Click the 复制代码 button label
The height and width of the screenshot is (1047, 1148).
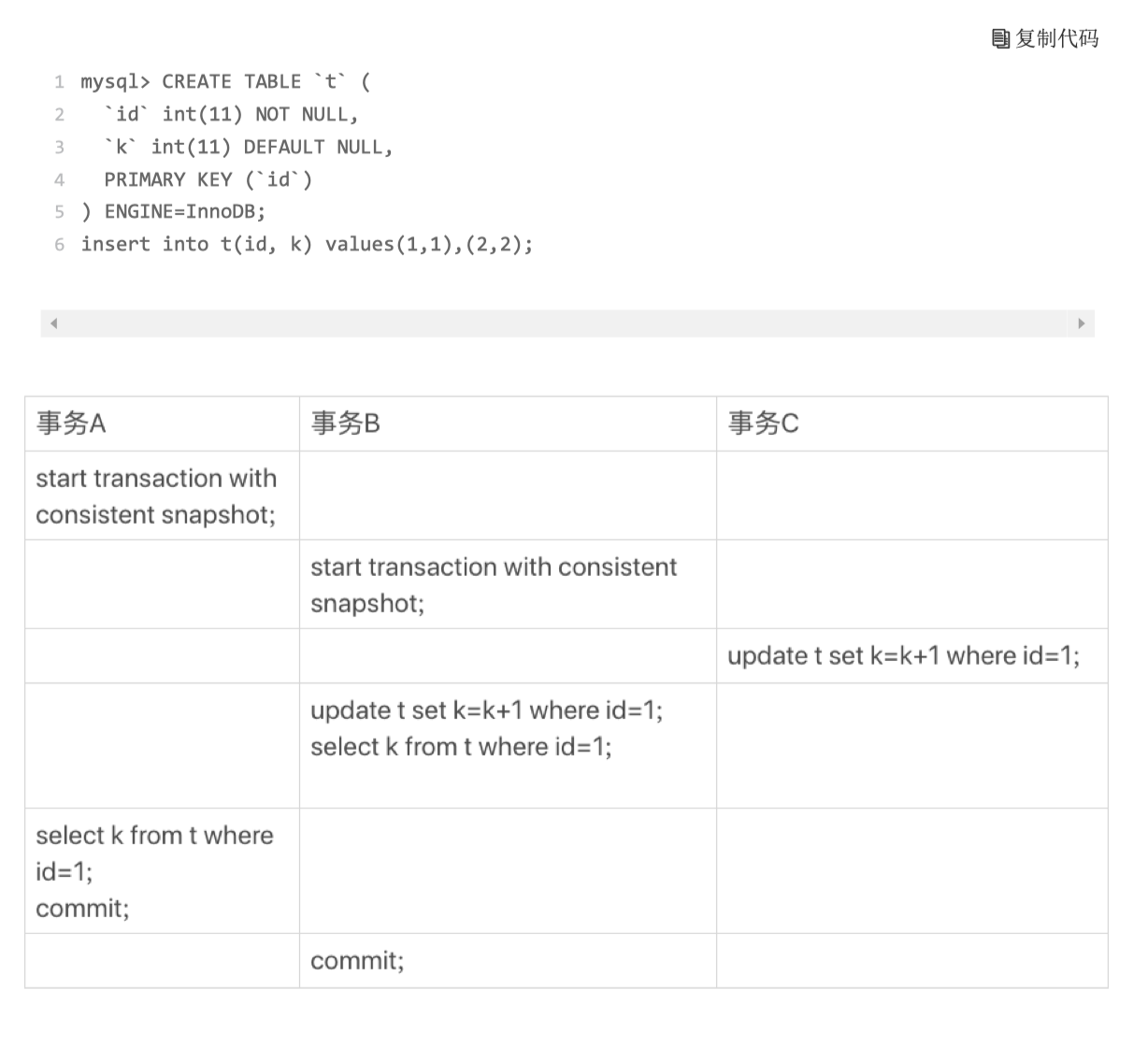[x=1057, y=38]
